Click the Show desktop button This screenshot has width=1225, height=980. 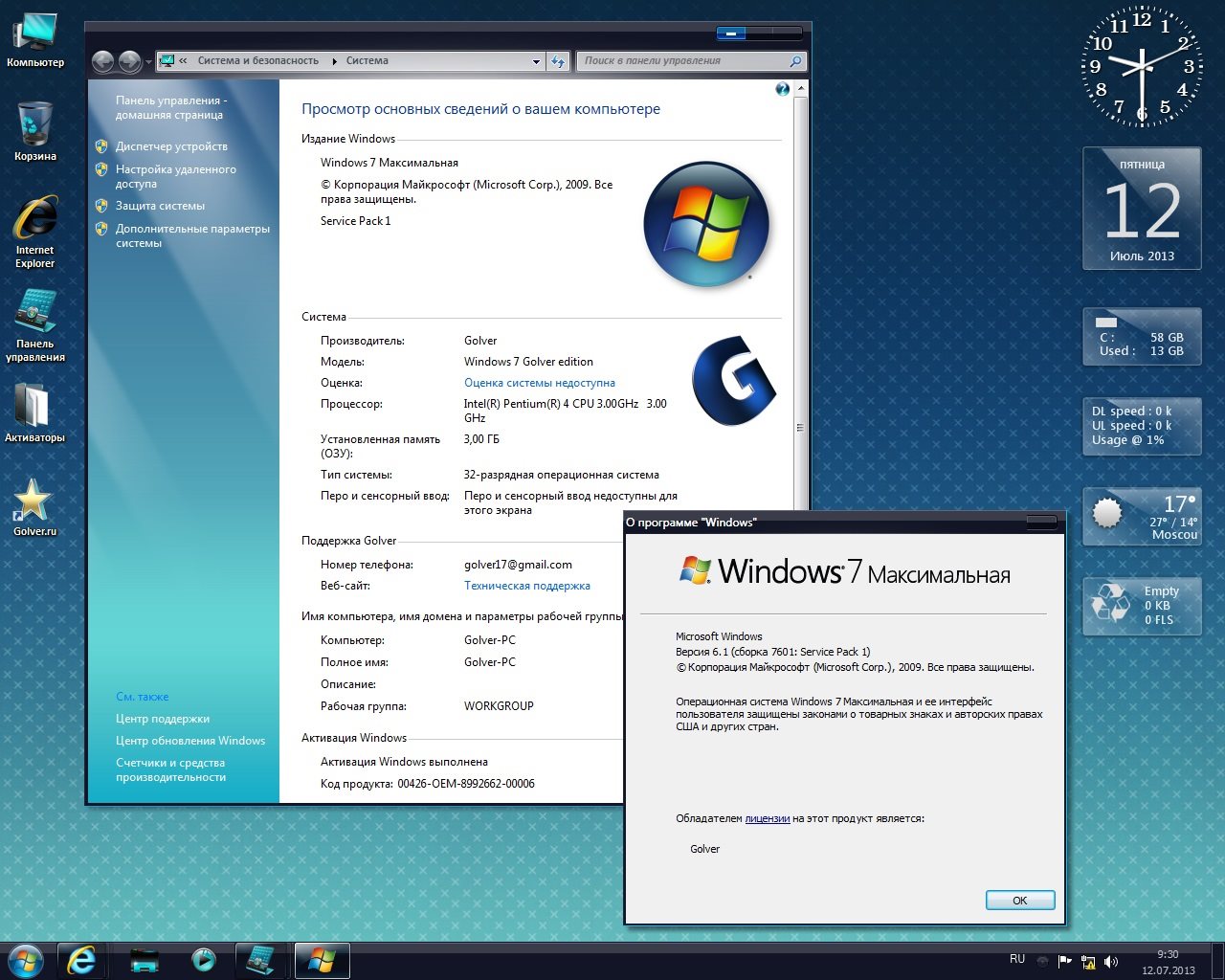pyautogui.click(x=1218, y=961)
